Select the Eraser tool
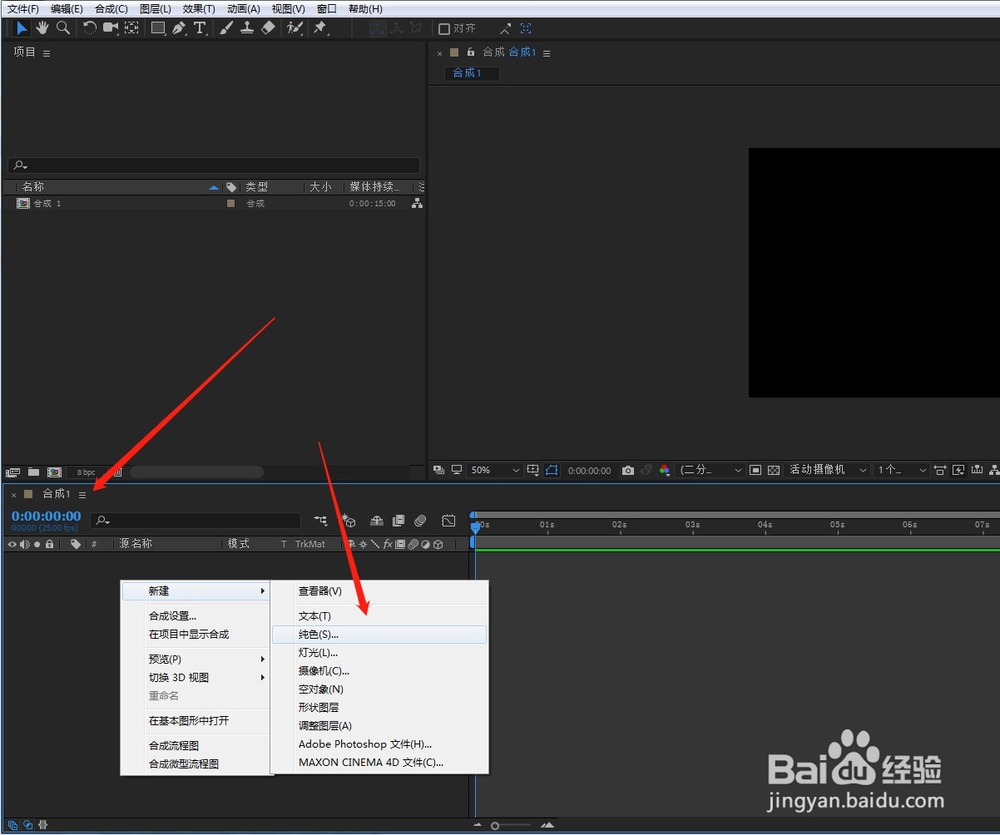The width and height of the screenshot is (1000, 835). point(268,28)
